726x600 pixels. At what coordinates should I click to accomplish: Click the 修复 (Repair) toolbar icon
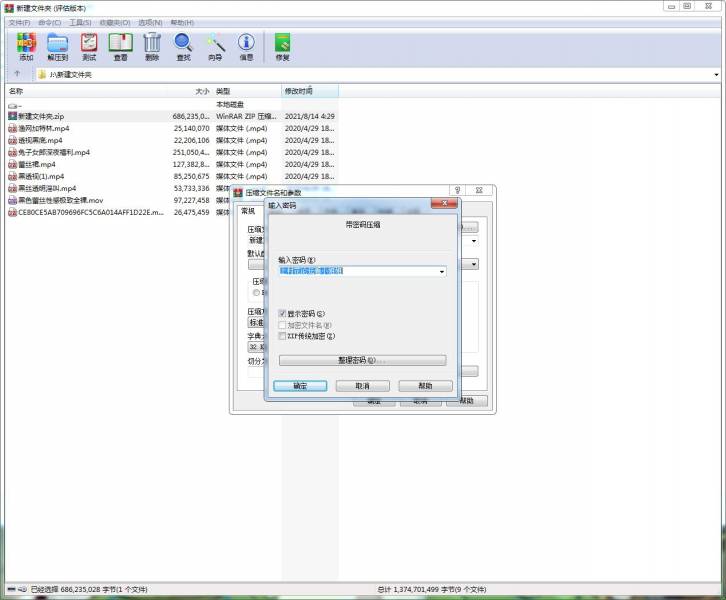click(282, 46)
